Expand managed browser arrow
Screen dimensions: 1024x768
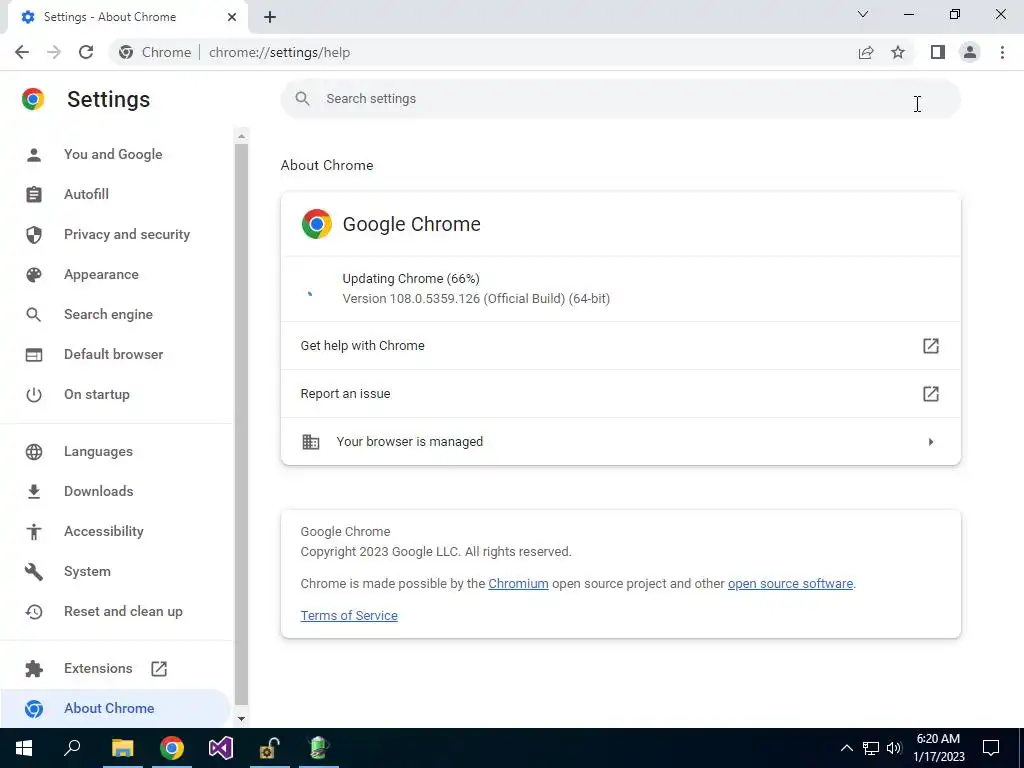click(x=931, y=442)
